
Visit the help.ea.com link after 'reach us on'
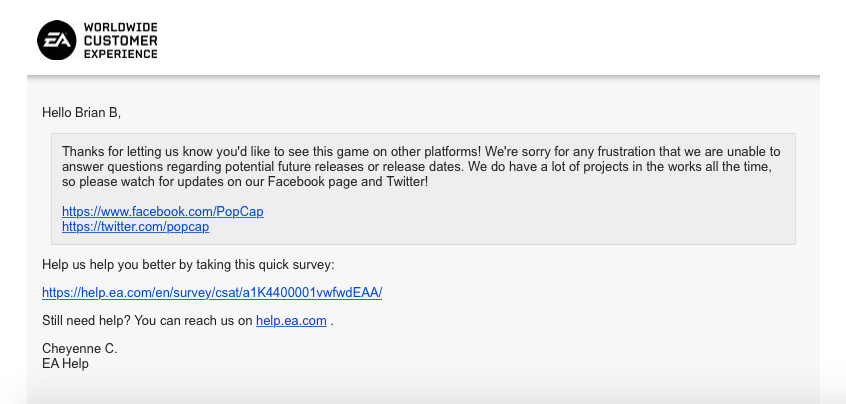(291, 321)
